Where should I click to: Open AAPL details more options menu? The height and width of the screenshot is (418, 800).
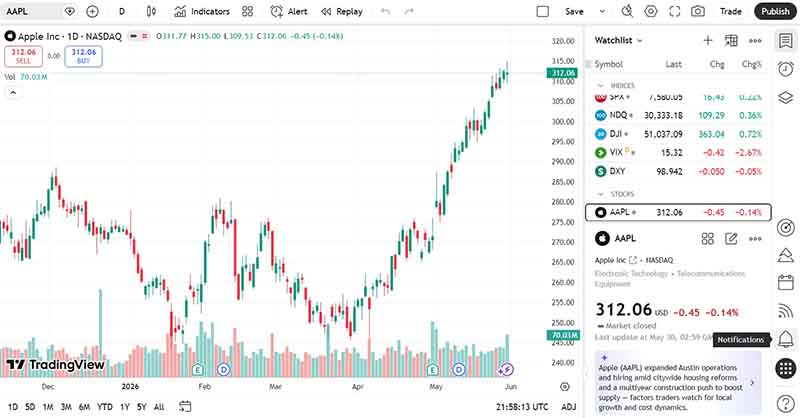(x=755, y=238)
